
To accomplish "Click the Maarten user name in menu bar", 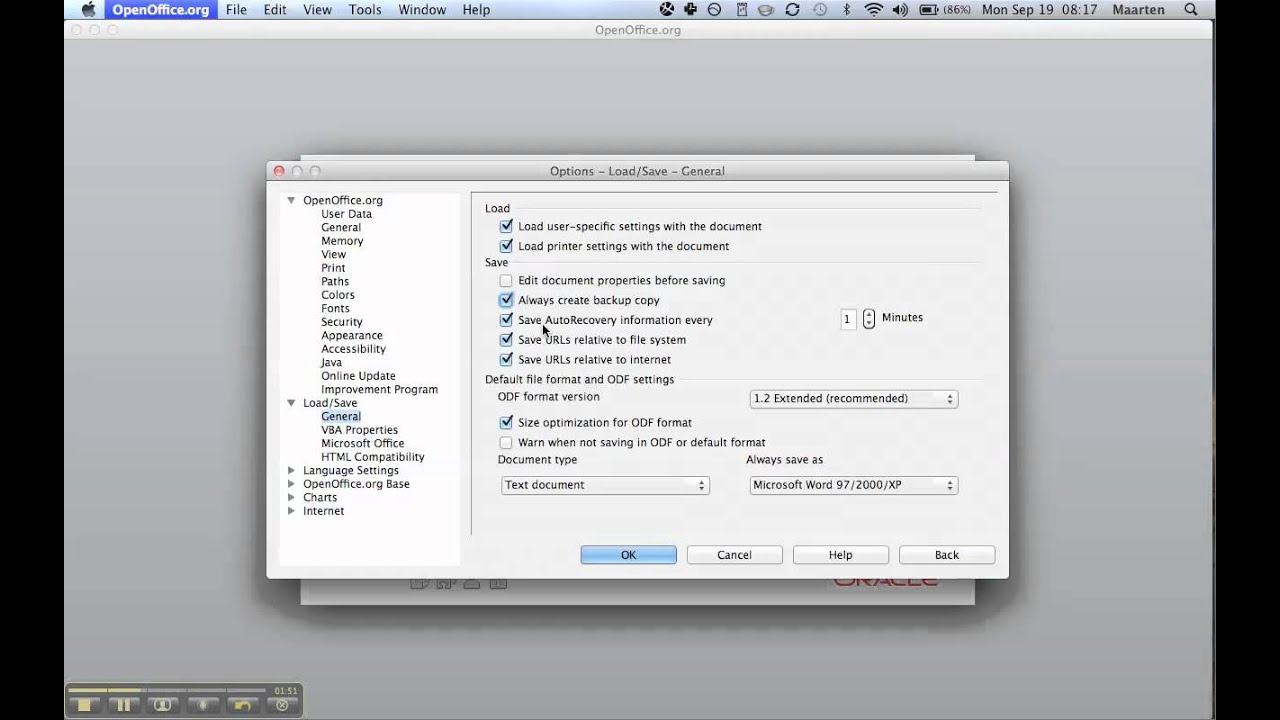I will [1138, 10].
